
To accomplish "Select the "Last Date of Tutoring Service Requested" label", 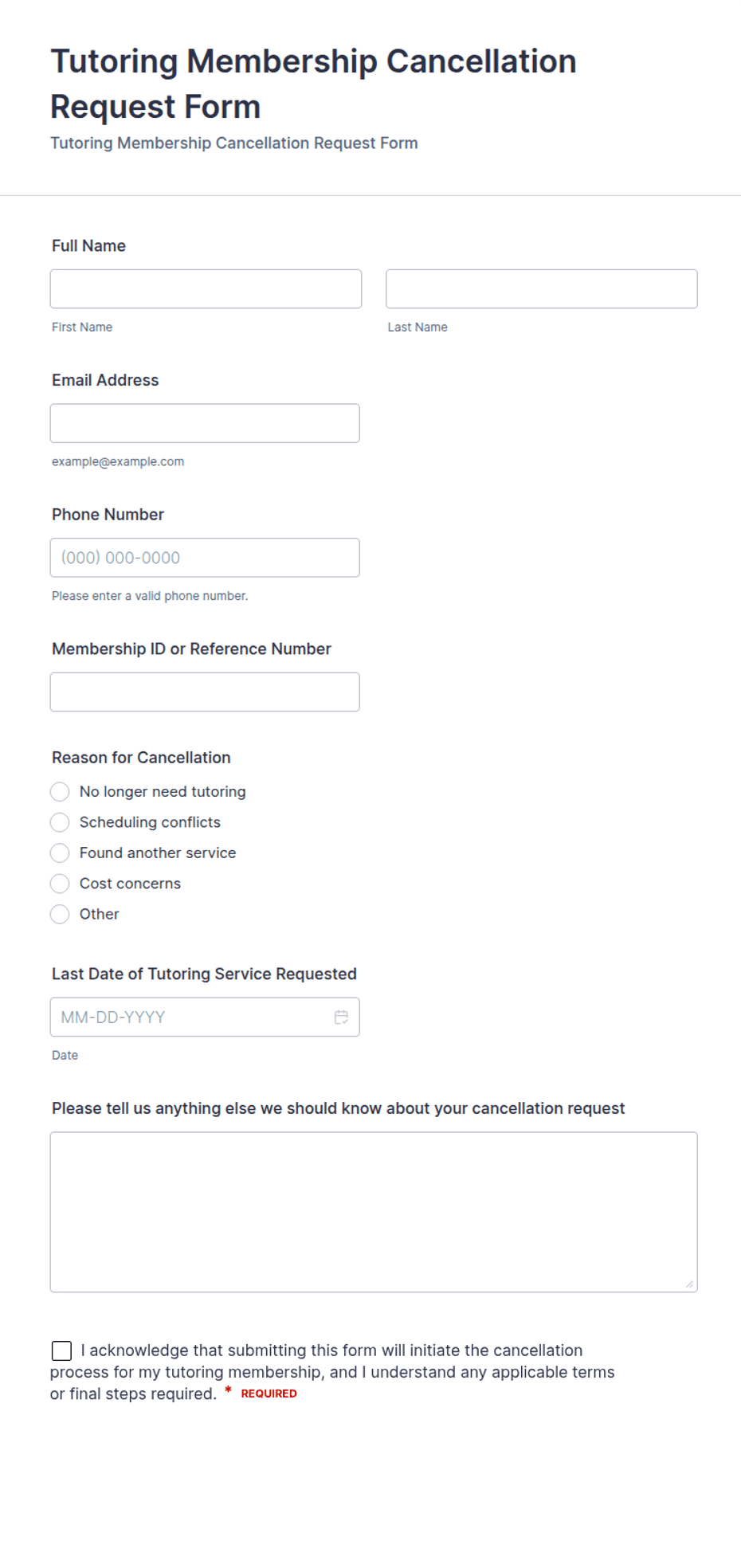I will [204, 974].
